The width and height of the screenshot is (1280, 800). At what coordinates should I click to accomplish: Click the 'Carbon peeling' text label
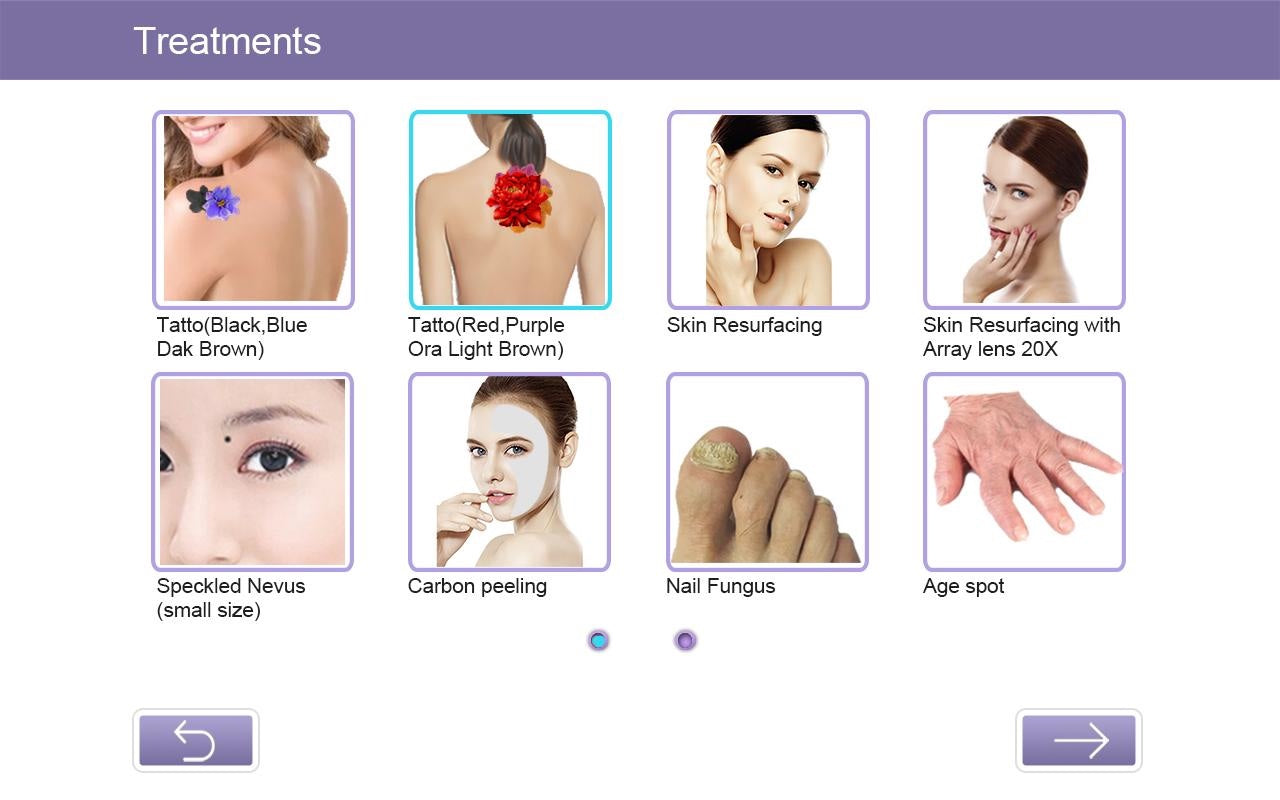pos(477,587)
